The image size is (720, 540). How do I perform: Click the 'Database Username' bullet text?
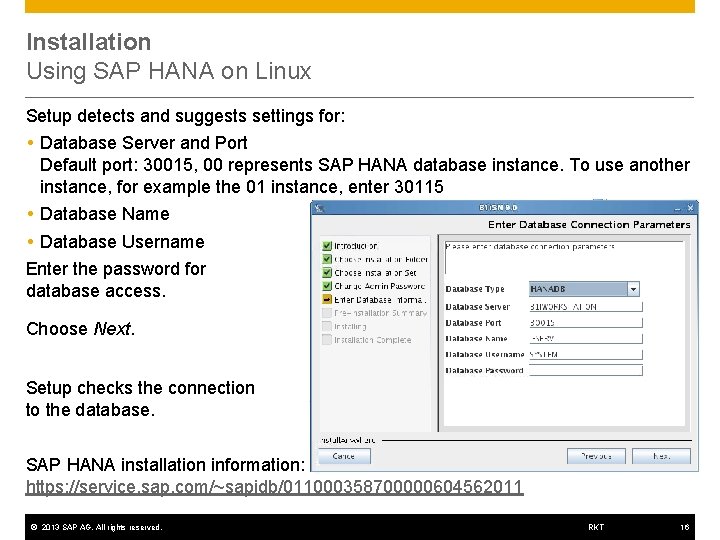click(x=122, y=242)
